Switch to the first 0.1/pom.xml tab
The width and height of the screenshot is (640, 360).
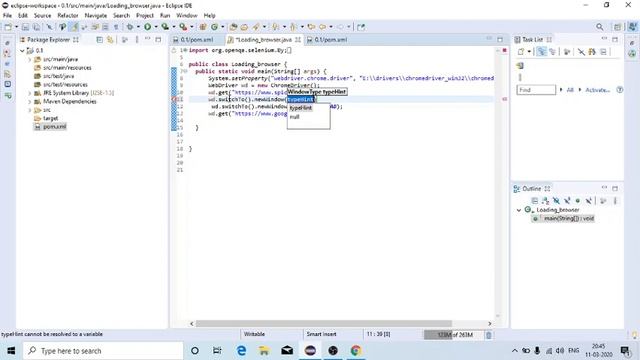click(x=197, y=40)
